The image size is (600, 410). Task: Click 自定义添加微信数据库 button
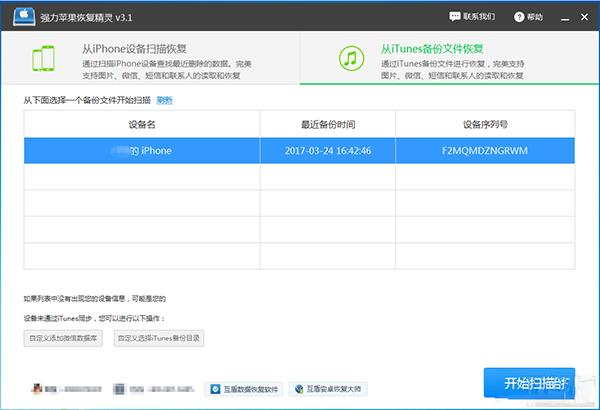63,338
